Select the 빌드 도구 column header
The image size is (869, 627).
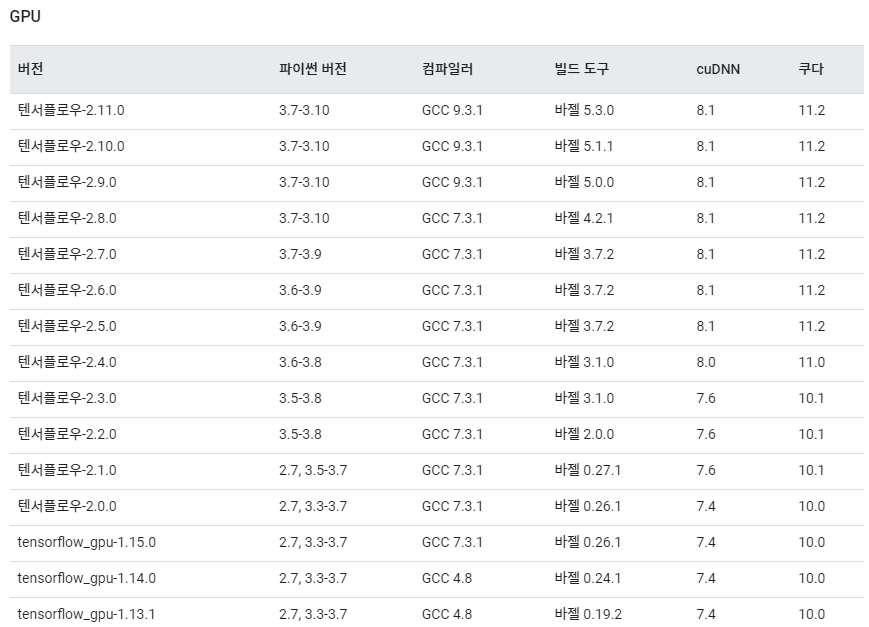[x=581, y=69]
